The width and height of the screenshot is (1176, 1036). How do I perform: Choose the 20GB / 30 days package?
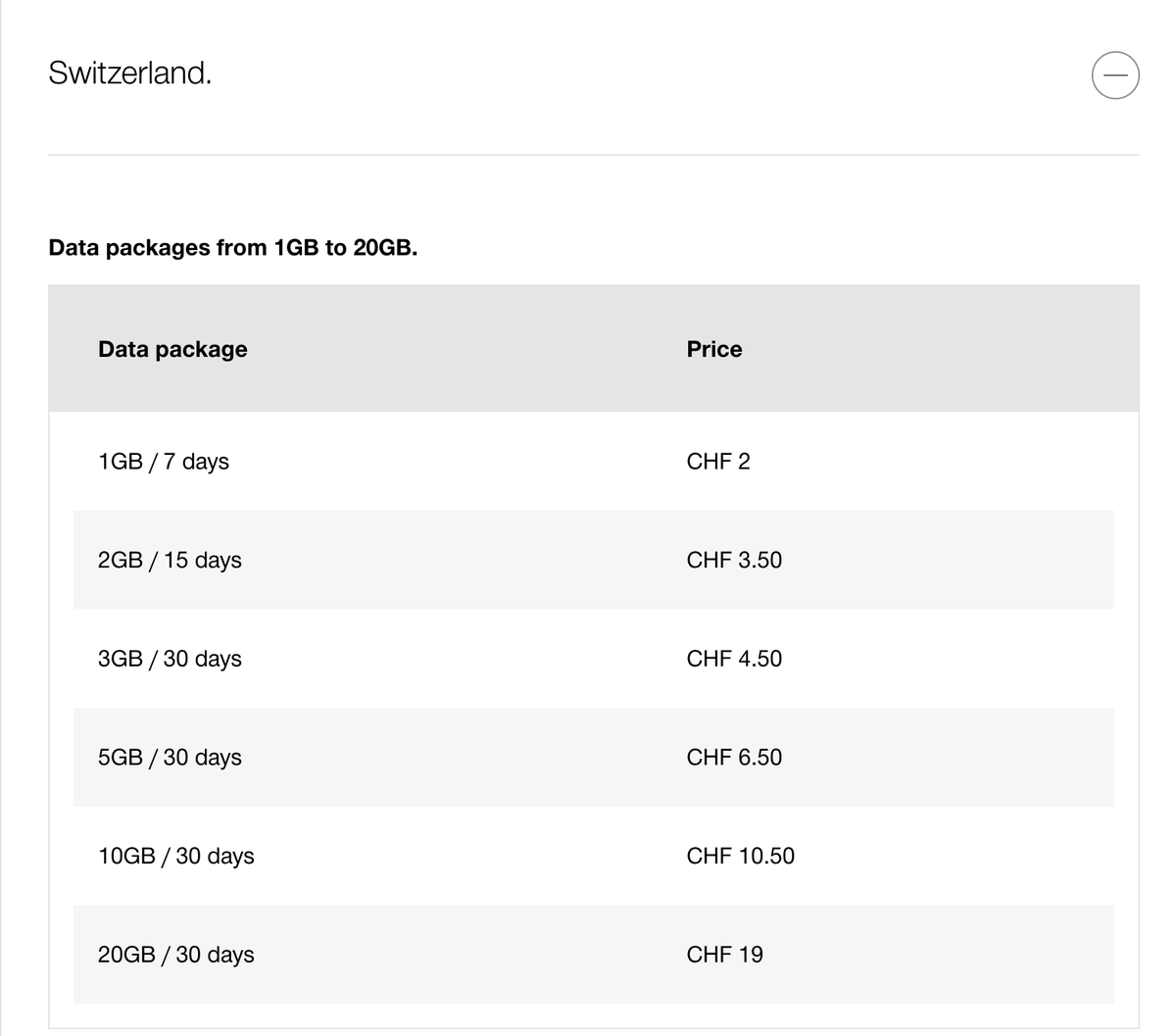pyautogui.click(x=176, y=955)
